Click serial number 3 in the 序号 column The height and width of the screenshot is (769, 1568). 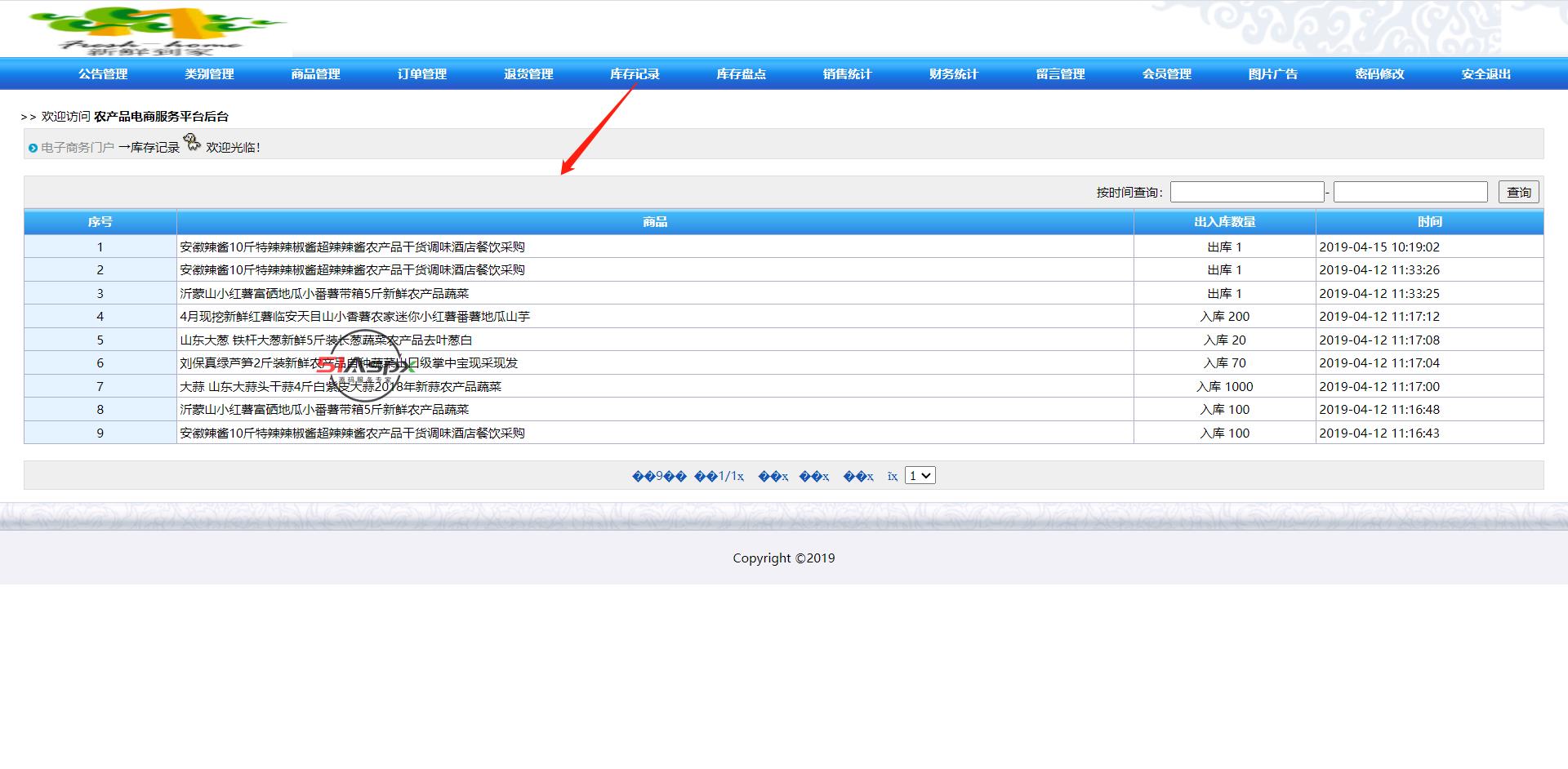(100, 294)
